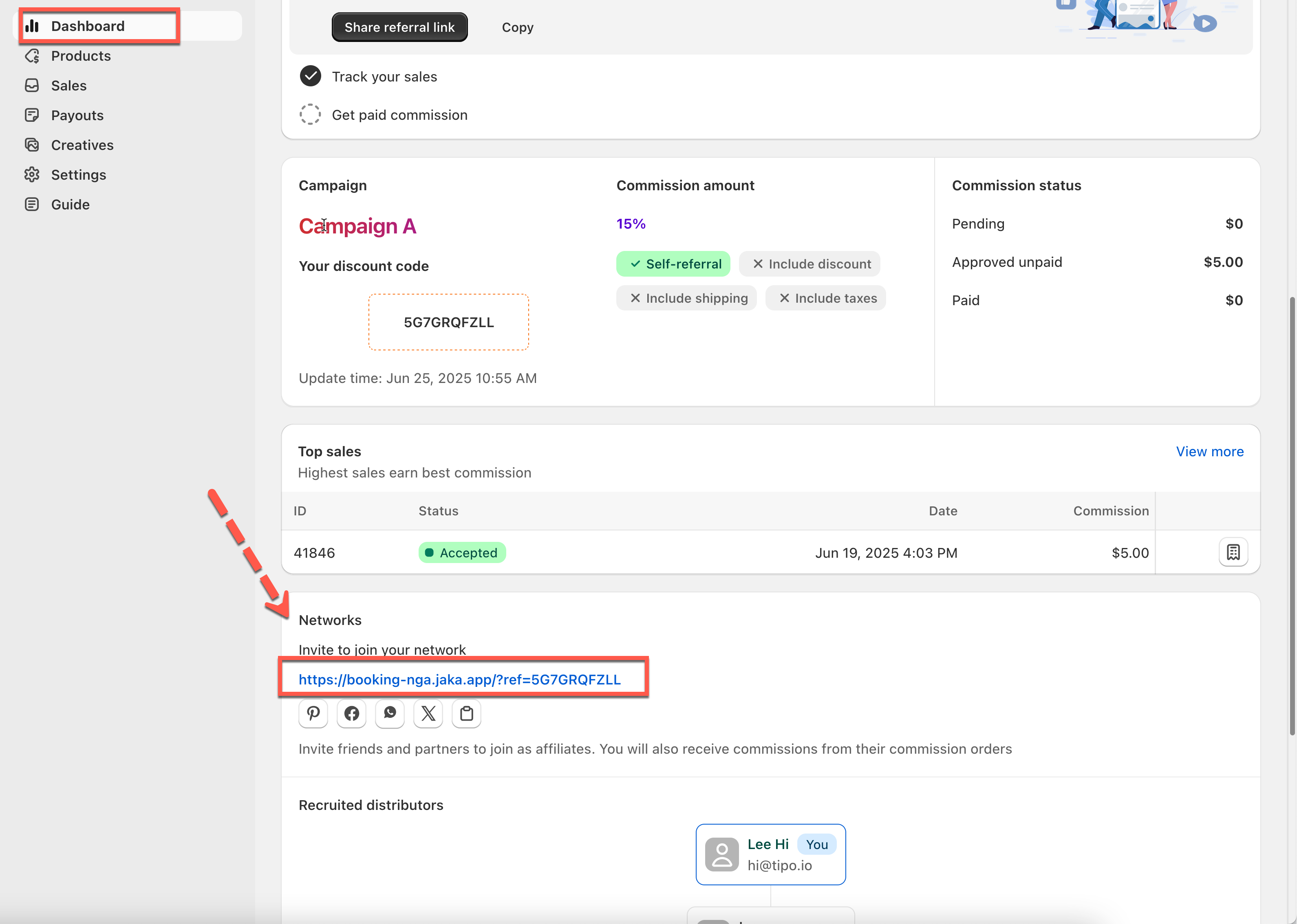
Task: Open the Products menu item
Action: click(81, 56)
